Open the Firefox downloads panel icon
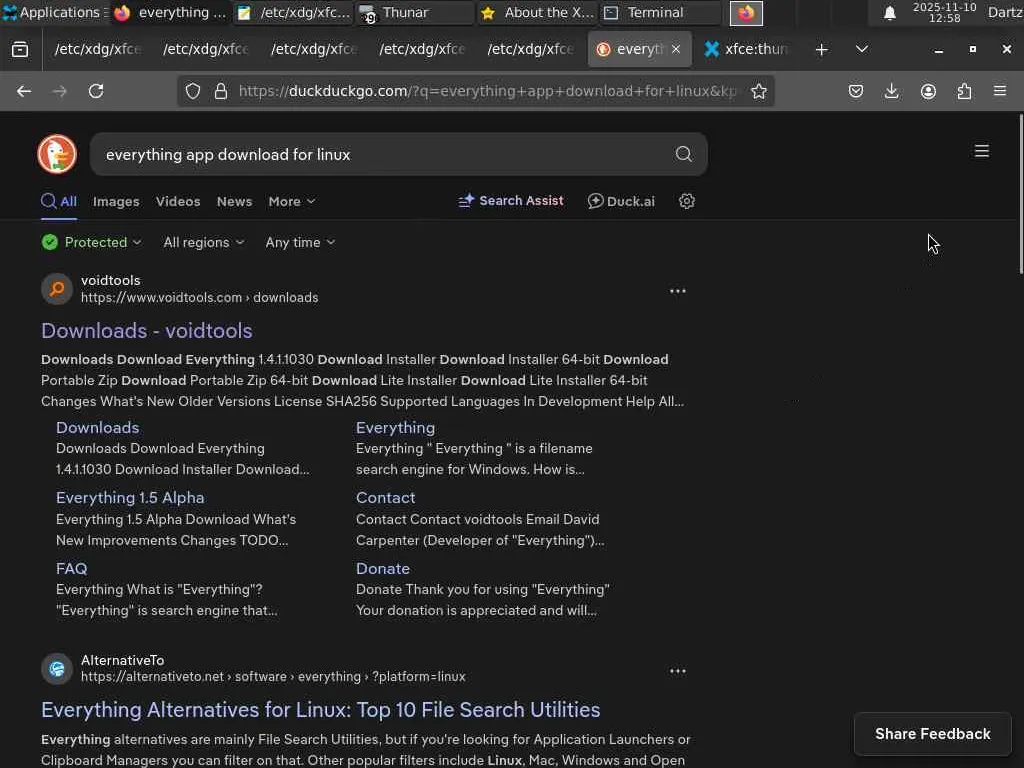This screenshot has width=1024, height=768. coord(892,91)
